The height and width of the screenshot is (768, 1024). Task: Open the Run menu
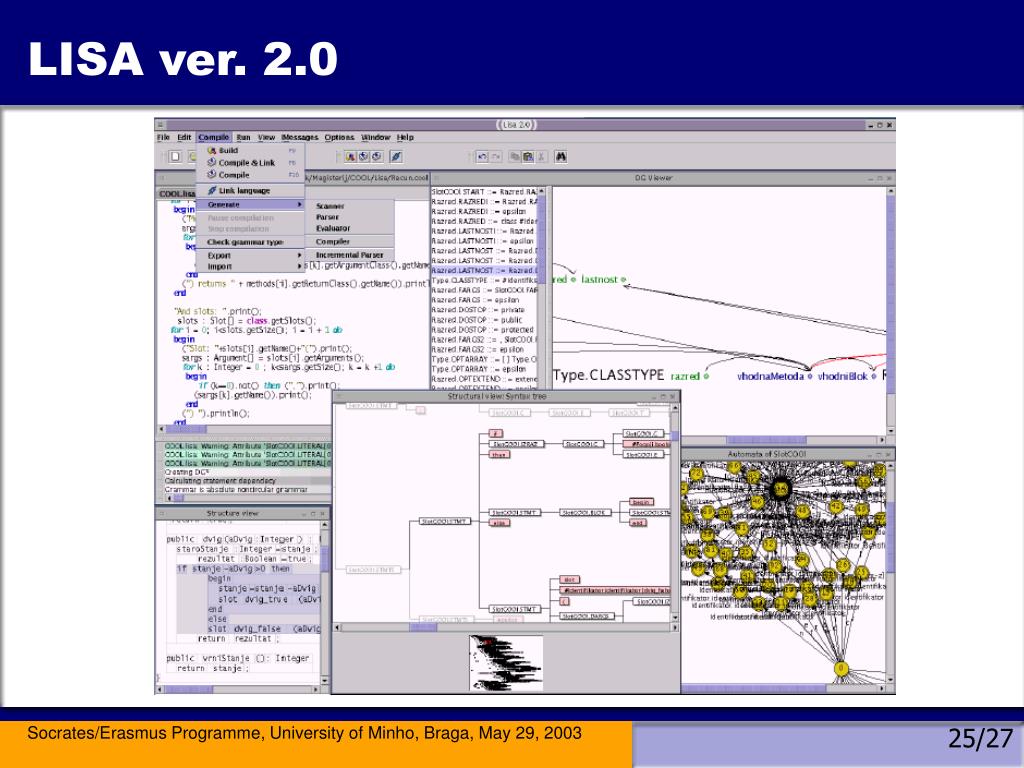[244, 137]
